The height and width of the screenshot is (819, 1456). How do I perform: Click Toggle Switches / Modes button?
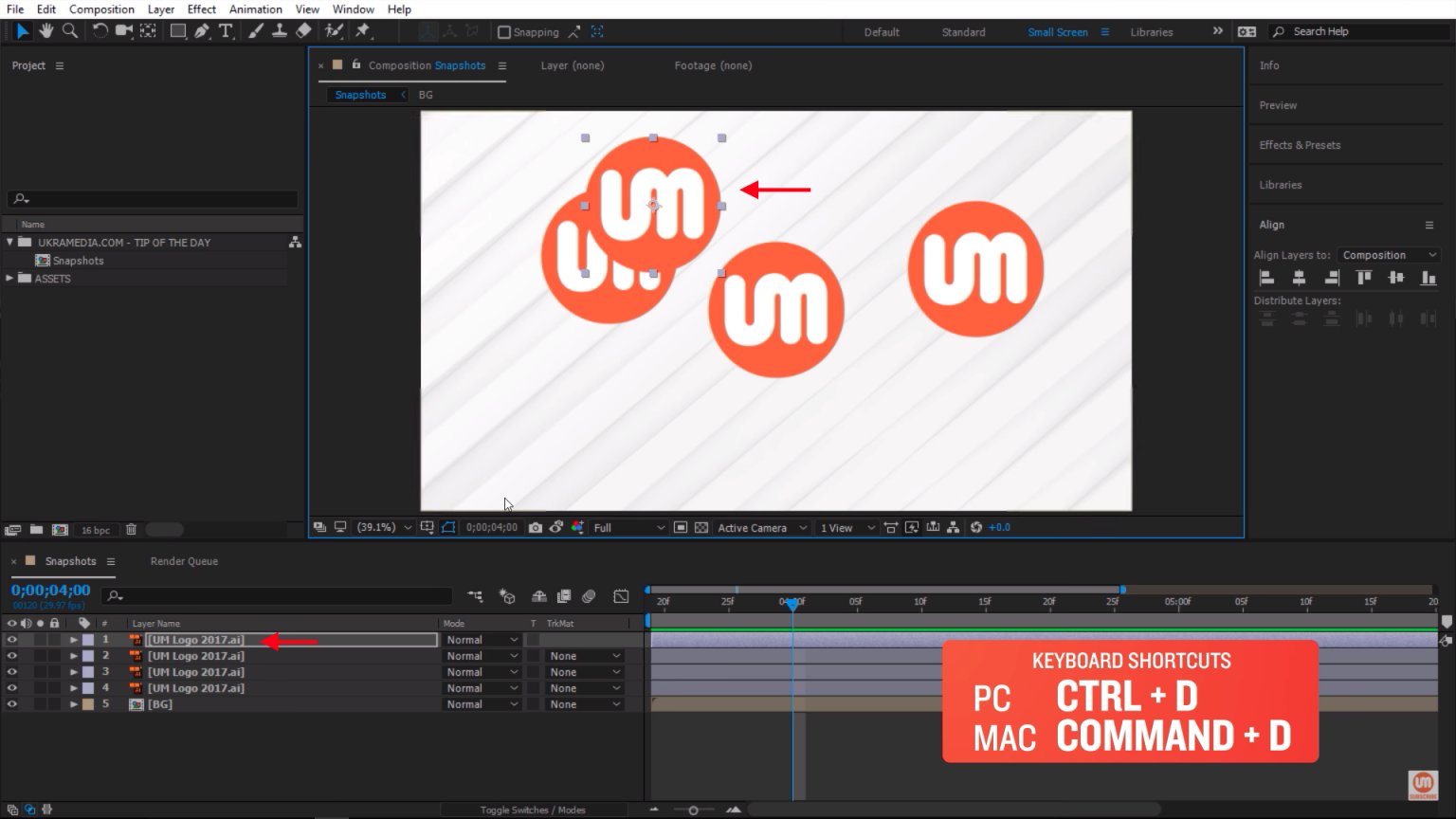click(532, 810)
